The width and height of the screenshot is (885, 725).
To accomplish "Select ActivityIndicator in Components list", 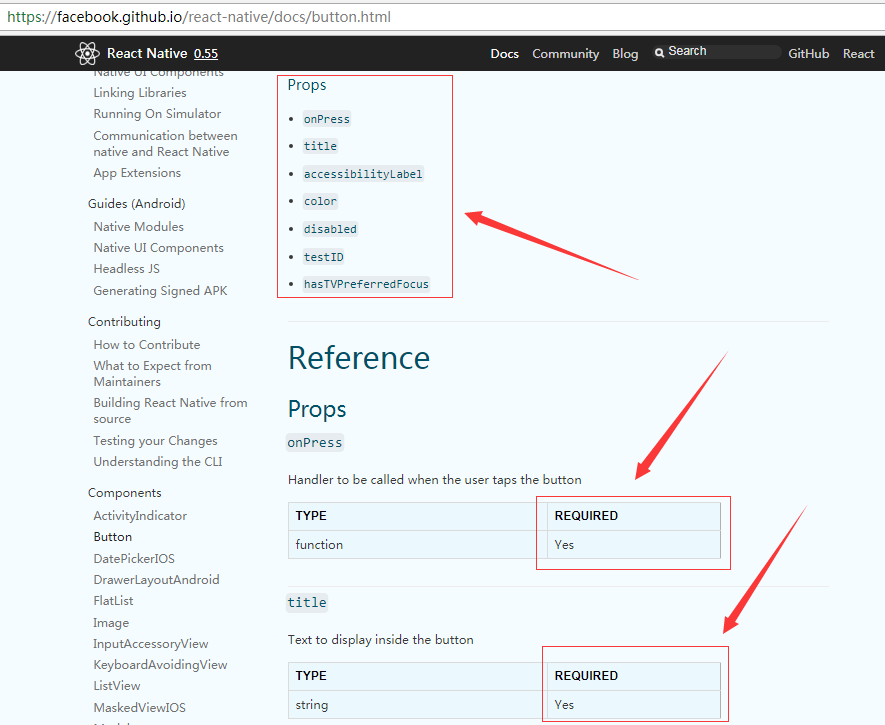I will 140,516.
